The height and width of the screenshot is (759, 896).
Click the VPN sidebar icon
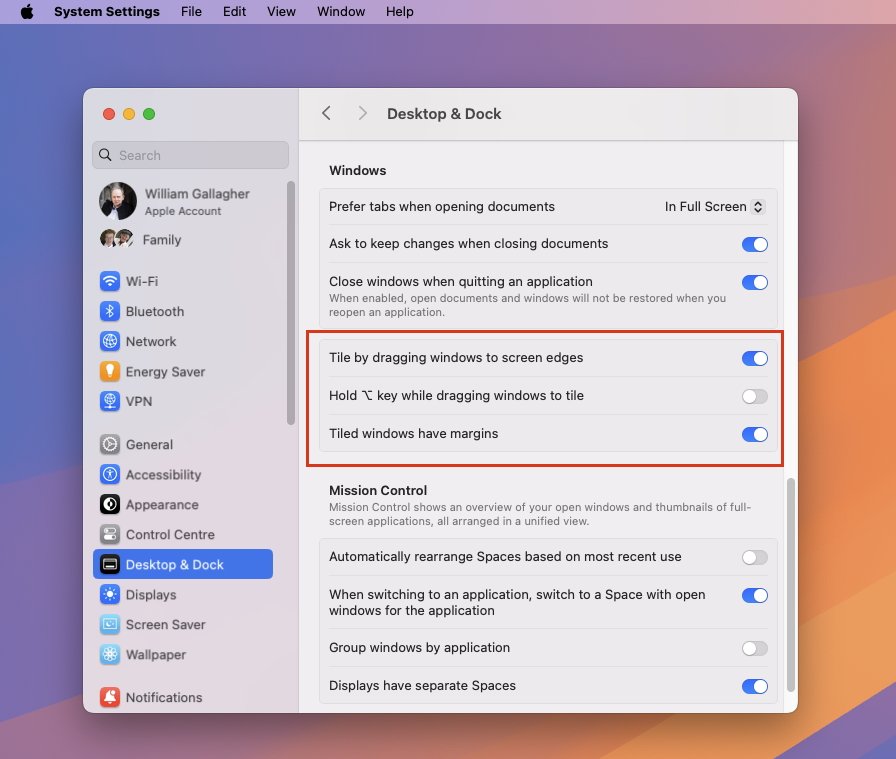point(110,401)
